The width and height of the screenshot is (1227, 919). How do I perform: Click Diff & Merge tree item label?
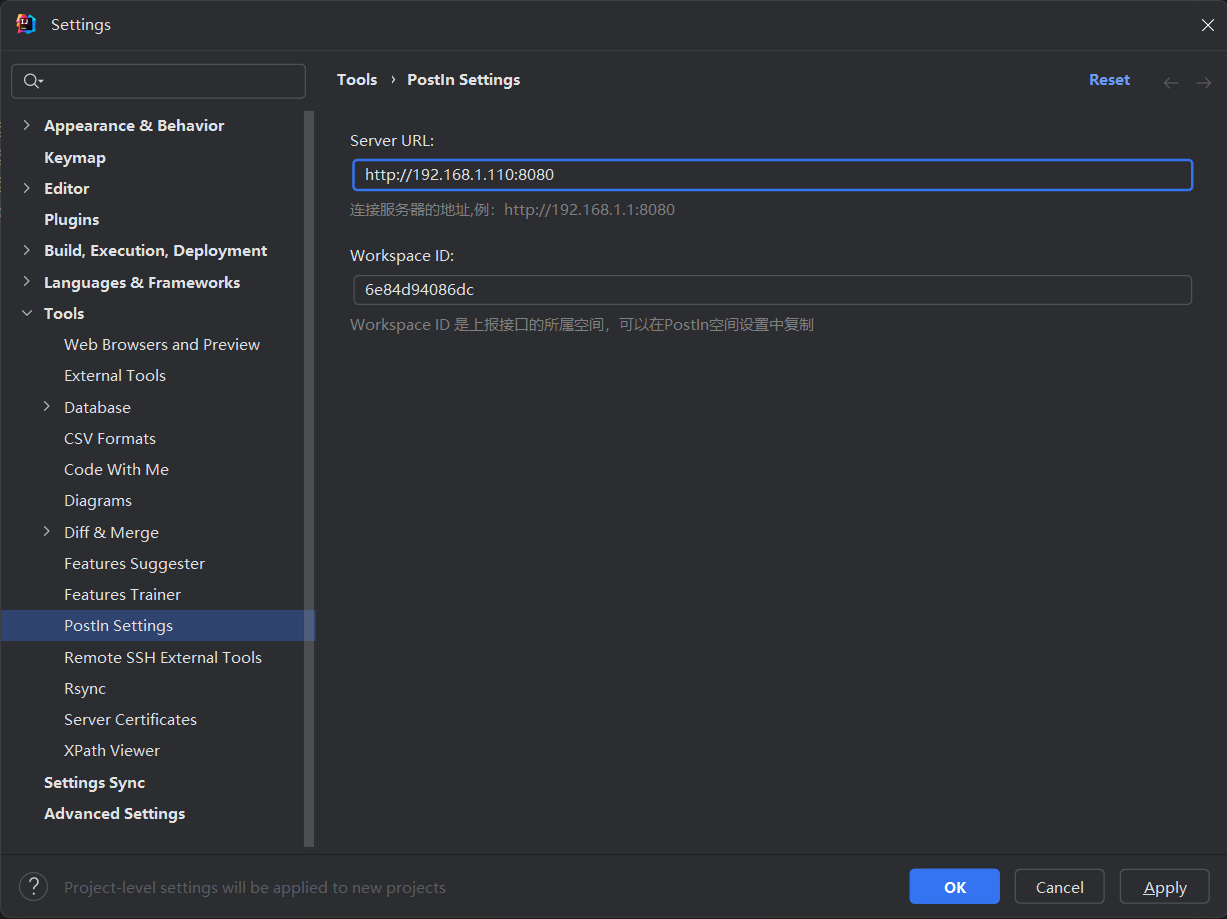click(111, 532)
